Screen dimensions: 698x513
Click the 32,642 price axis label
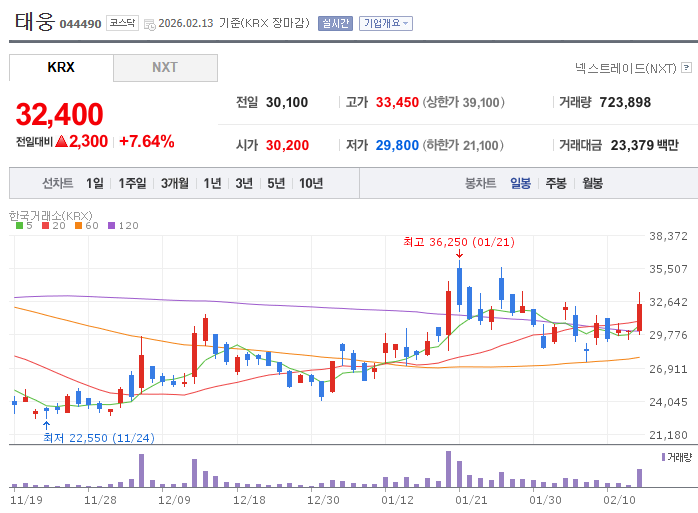coord(668,302)
